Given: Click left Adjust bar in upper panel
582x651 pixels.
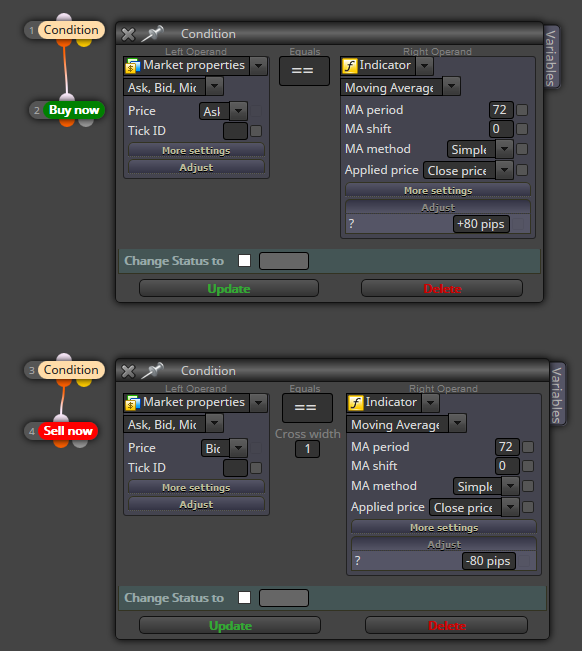Looking at the screenshot, I should click(196, 167).
